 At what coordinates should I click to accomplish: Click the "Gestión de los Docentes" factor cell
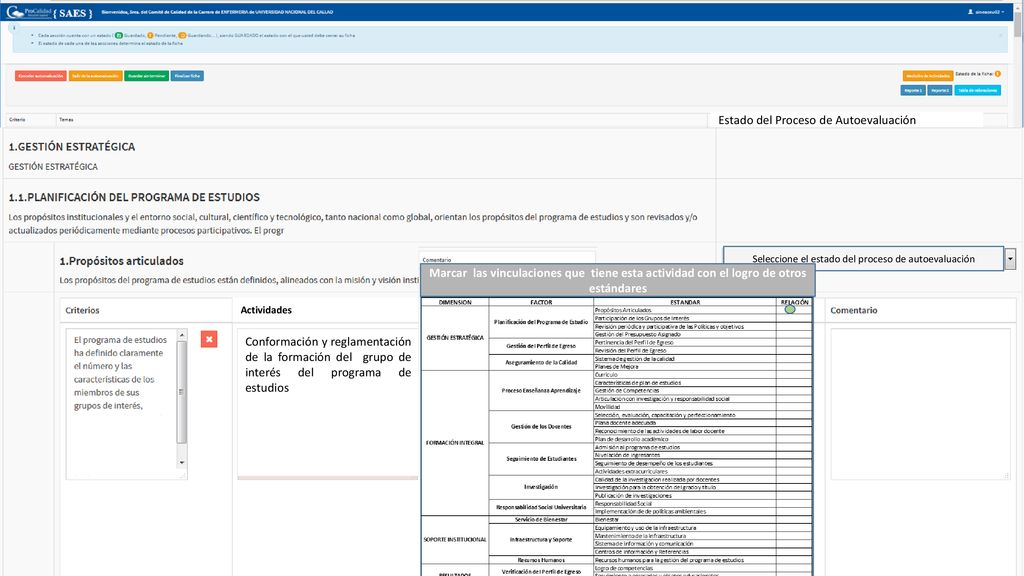pos(541,426)
